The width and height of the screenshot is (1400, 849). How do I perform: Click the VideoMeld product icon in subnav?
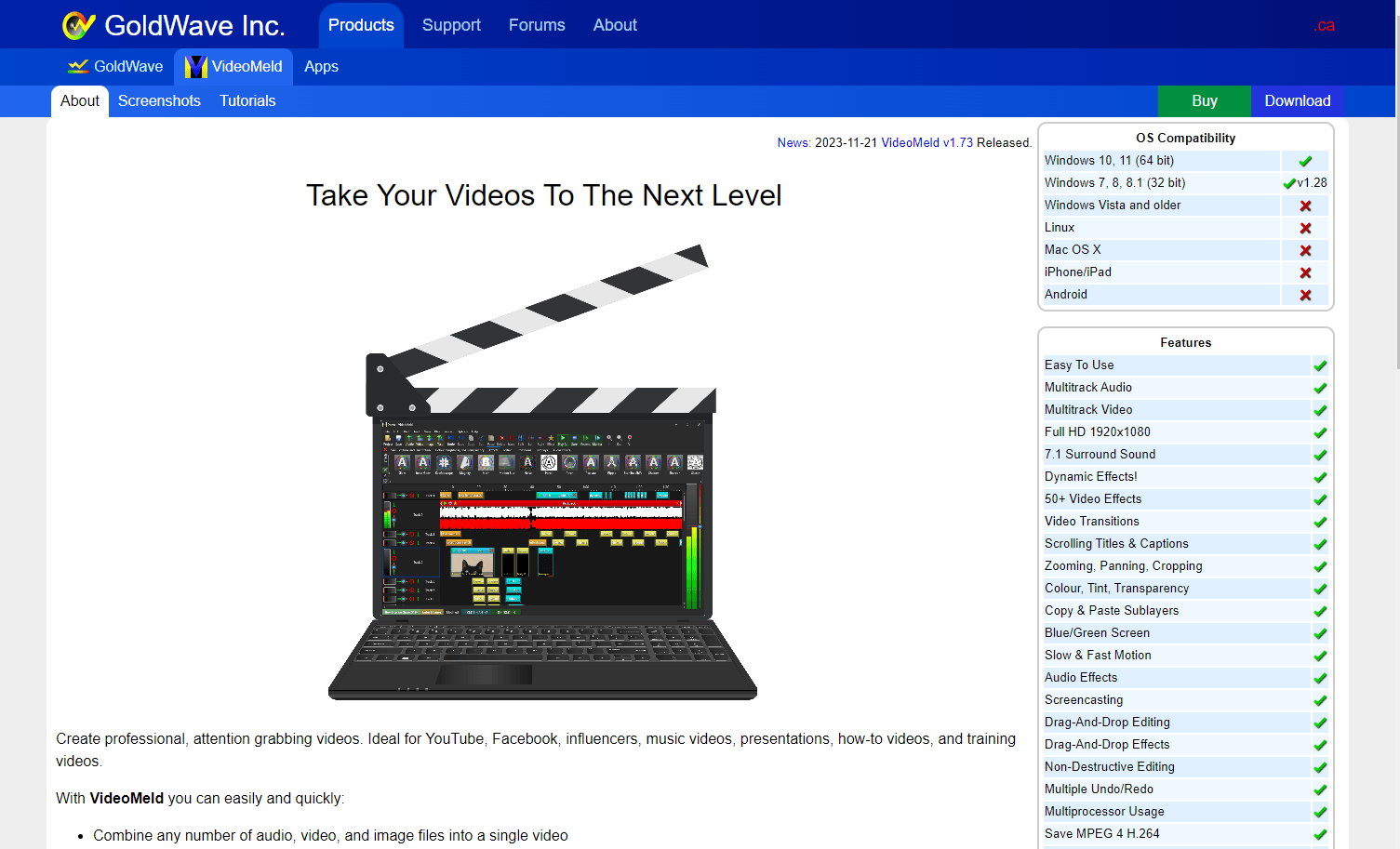pyautogui.click(x=195, y=67)
